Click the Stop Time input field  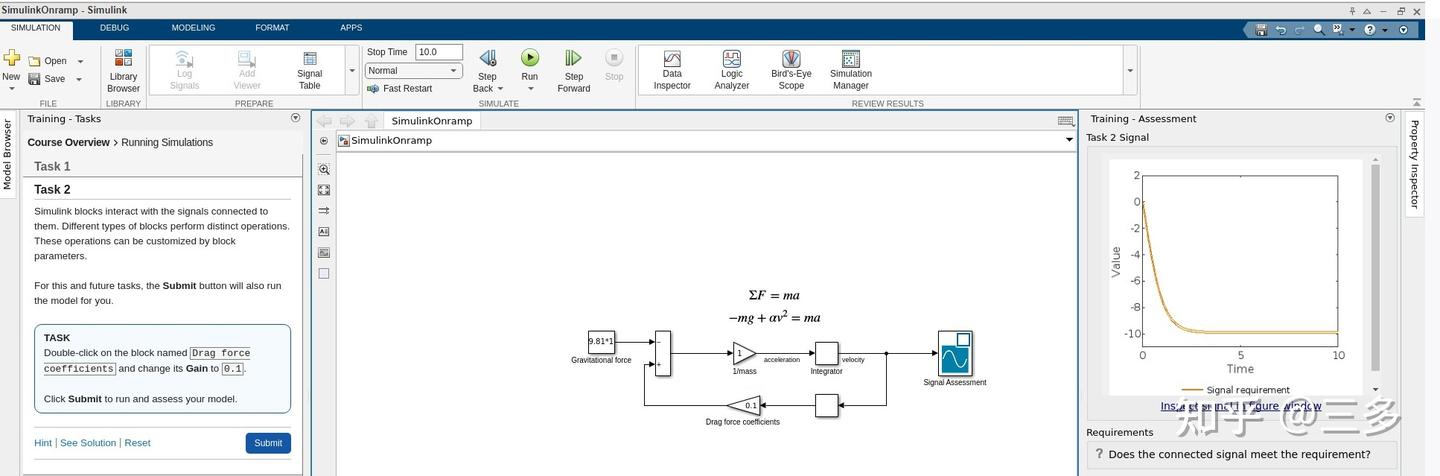point(439,52)
